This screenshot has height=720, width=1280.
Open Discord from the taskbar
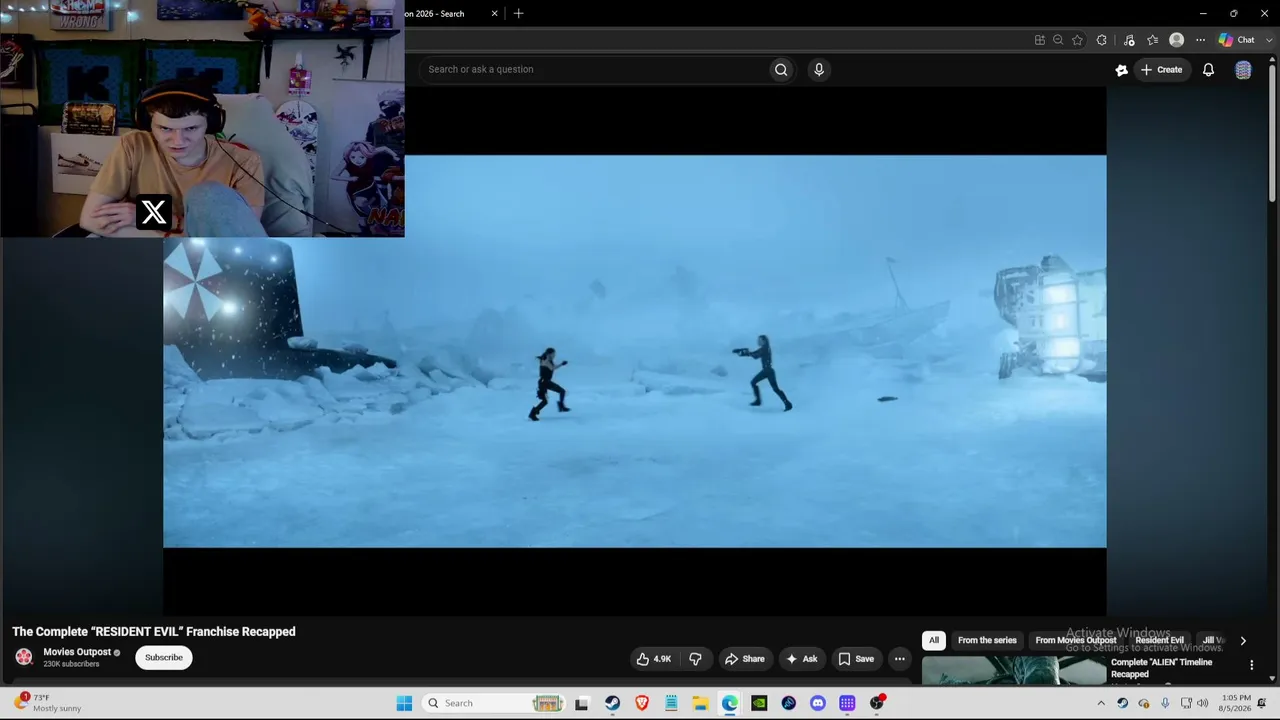click(x=818, y=703)
